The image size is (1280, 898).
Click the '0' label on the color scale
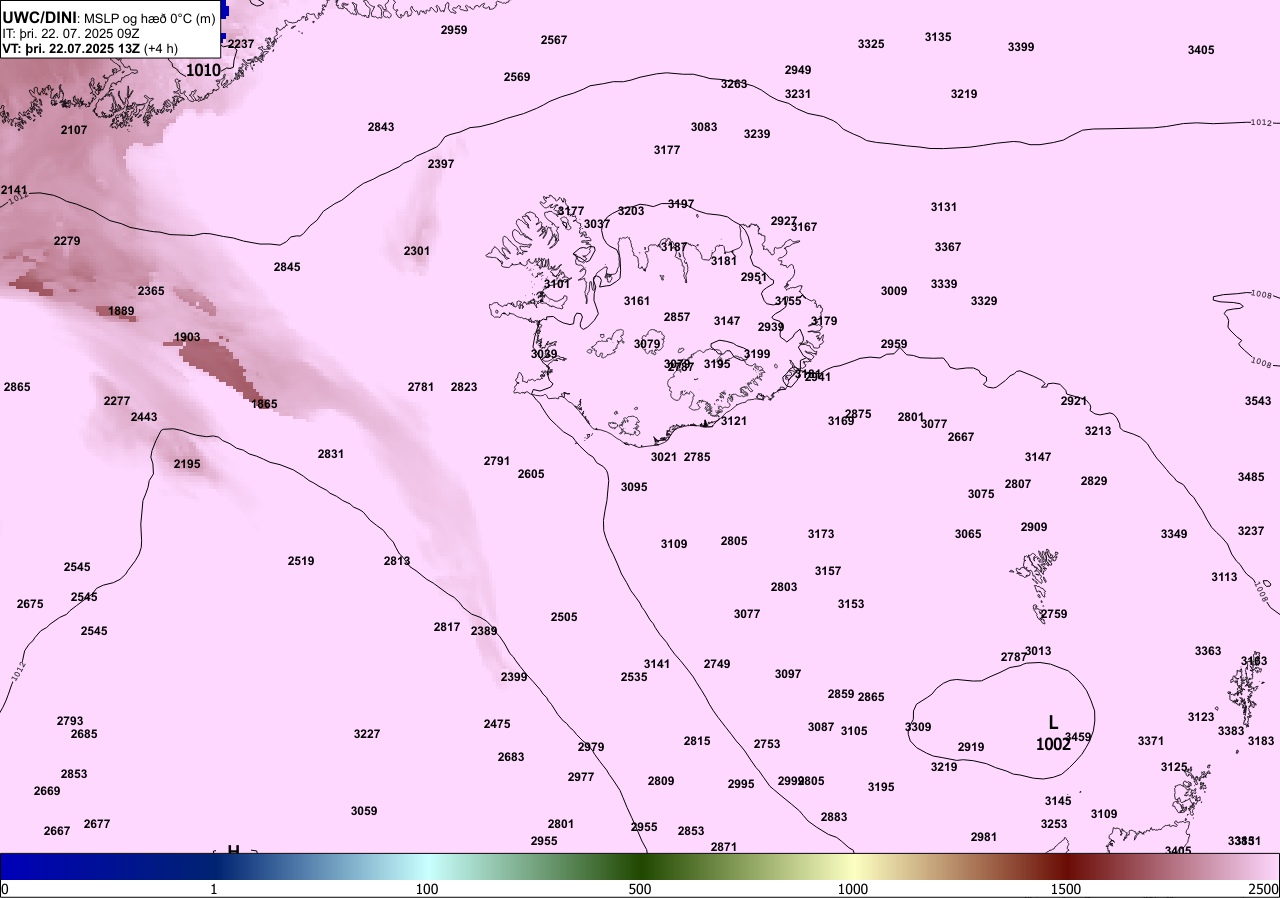tap(5, 889)
